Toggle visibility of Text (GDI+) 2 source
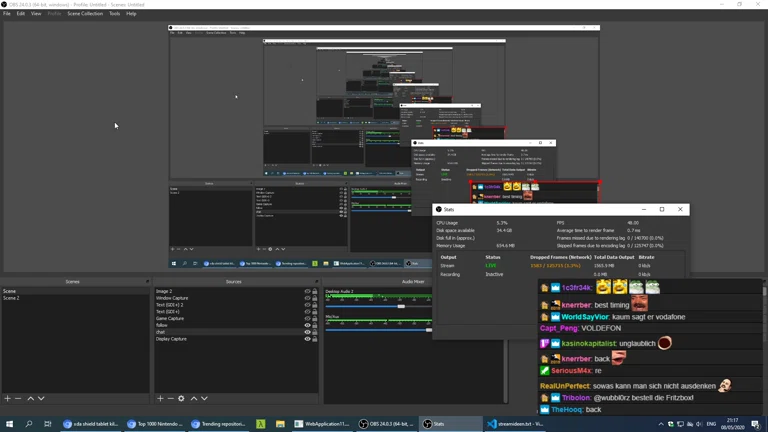768x432 pixels. pos(308,305)
